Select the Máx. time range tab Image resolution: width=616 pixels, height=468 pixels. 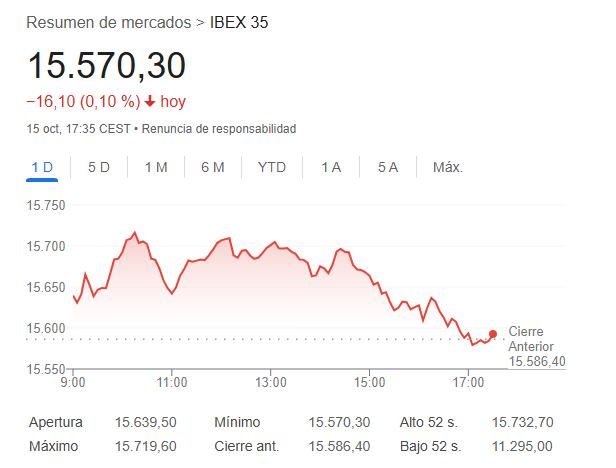click(x=447, y=167)
